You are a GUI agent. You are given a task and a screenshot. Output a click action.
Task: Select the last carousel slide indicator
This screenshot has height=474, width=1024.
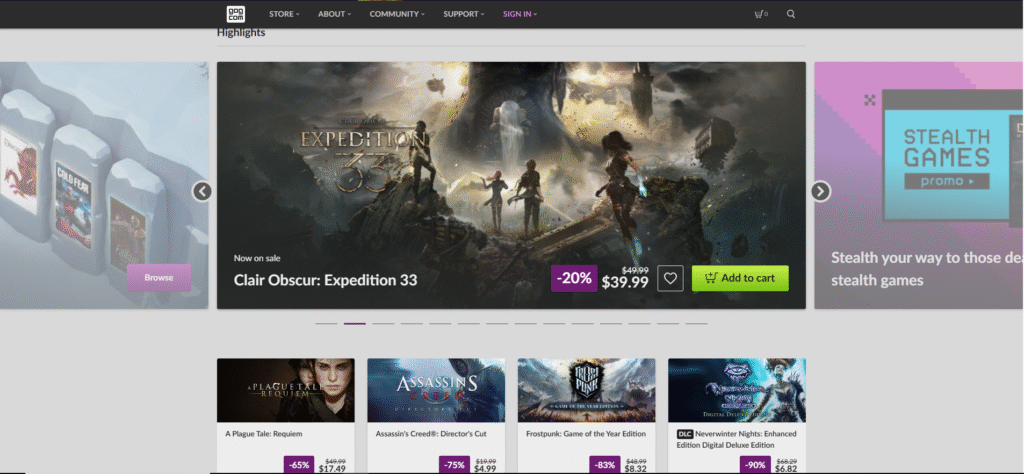696,324
